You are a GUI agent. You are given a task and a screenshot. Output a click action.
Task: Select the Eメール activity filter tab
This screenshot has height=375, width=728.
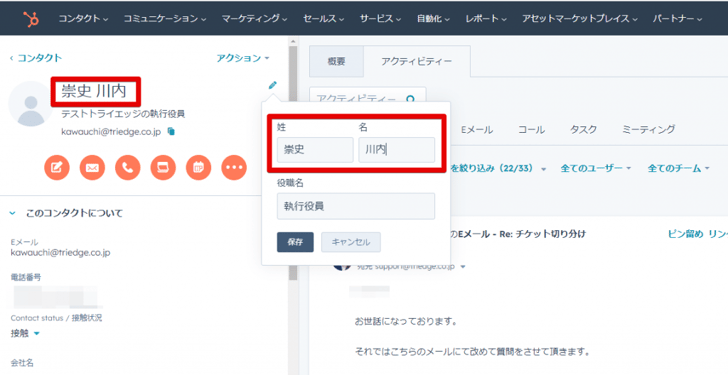(x=477, y=130)
